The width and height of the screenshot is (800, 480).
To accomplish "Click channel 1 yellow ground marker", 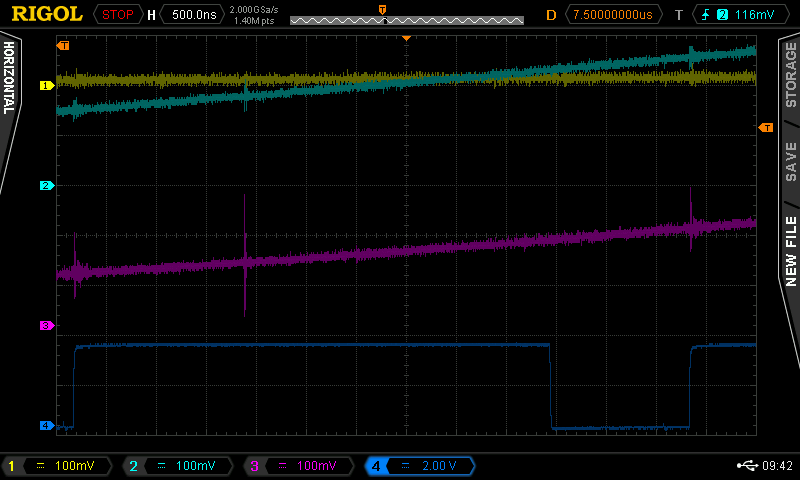I will click(x=47, y=86).
